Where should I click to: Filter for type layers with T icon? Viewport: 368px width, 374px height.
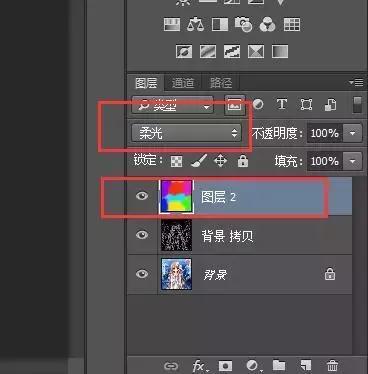tap(282, 104)
